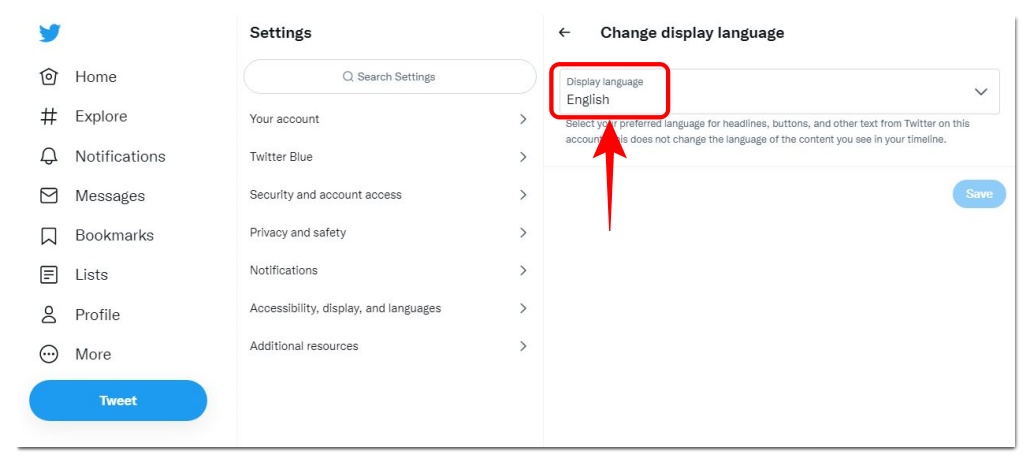
Task: Open Additional resources settings
Action: (389, 347)
